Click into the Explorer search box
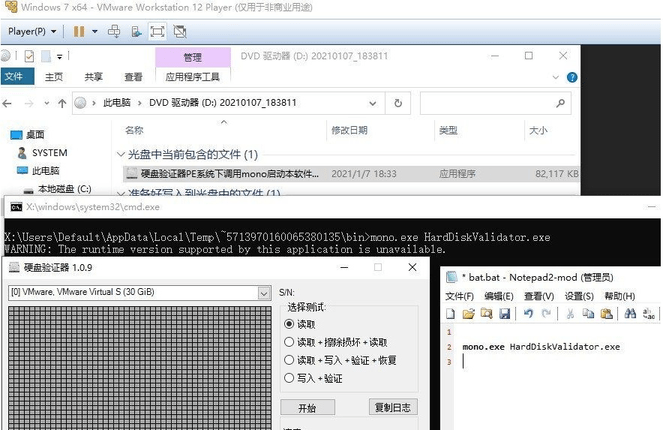 click(485, 103)
